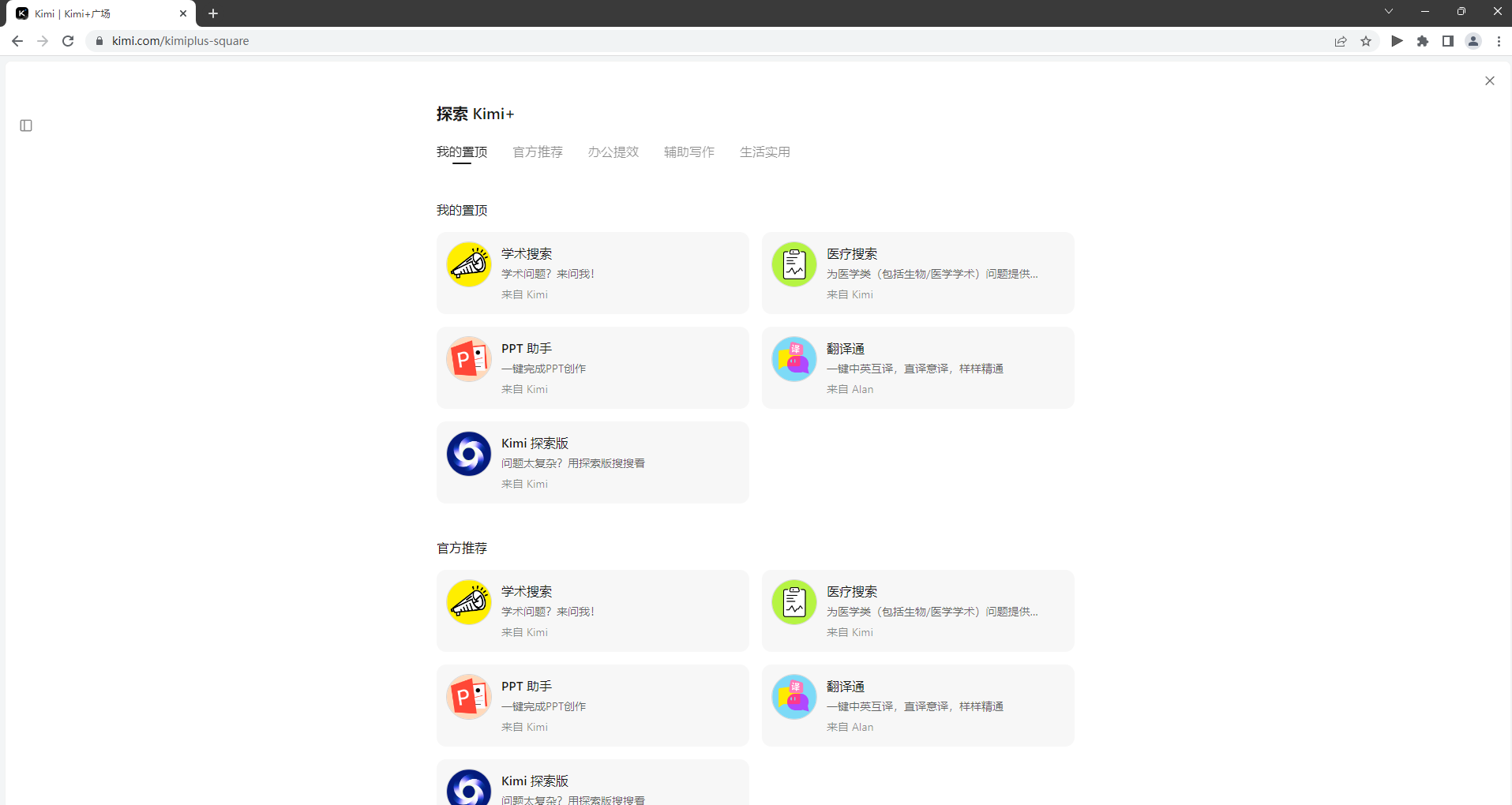Open the browser side panel
Screen dimensions: 1512x805
click(1448, 41)
